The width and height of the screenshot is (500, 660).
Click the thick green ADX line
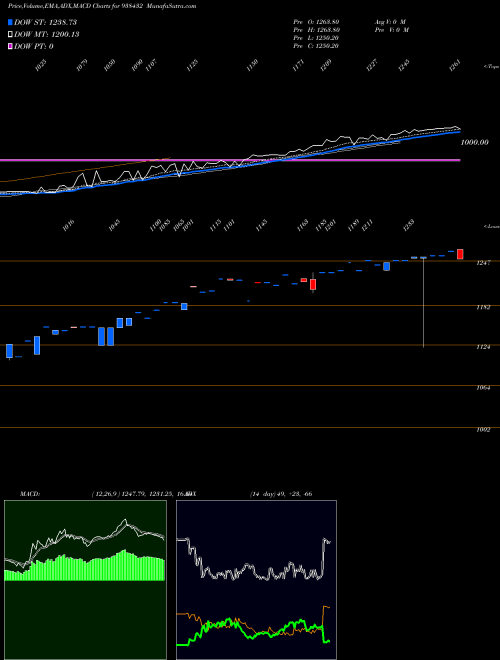tap(253, 630)
